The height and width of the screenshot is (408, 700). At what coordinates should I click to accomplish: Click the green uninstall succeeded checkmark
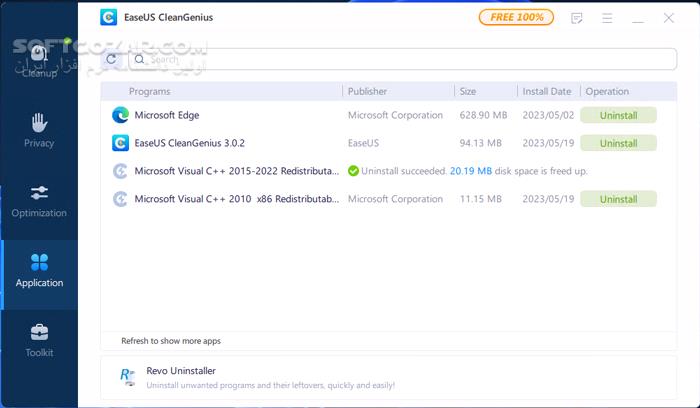[x=353, y=171]
